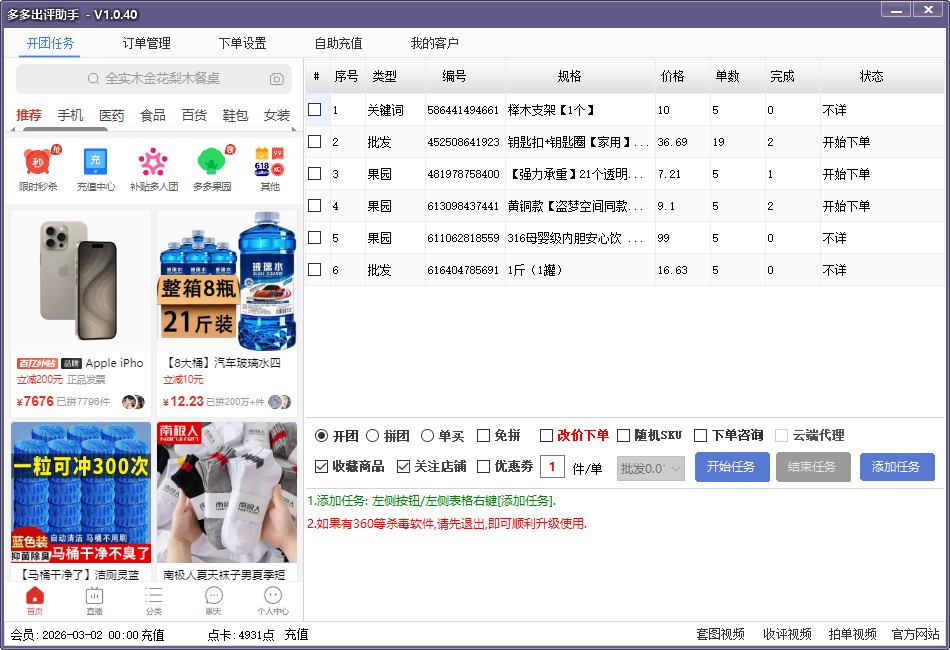Screen dimensions: 950x650
Task: Open the 官方网站 link
Action: click(915, 634)
